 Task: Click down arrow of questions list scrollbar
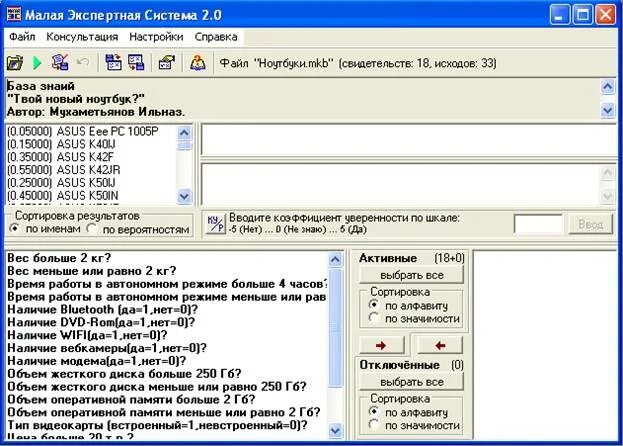point(335,431)
